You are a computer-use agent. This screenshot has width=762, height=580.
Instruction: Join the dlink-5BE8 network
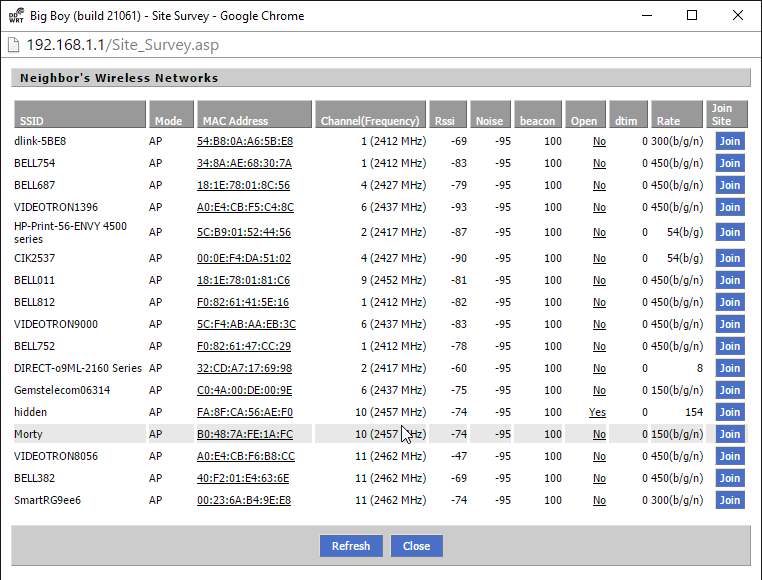[x=729, y=141]
